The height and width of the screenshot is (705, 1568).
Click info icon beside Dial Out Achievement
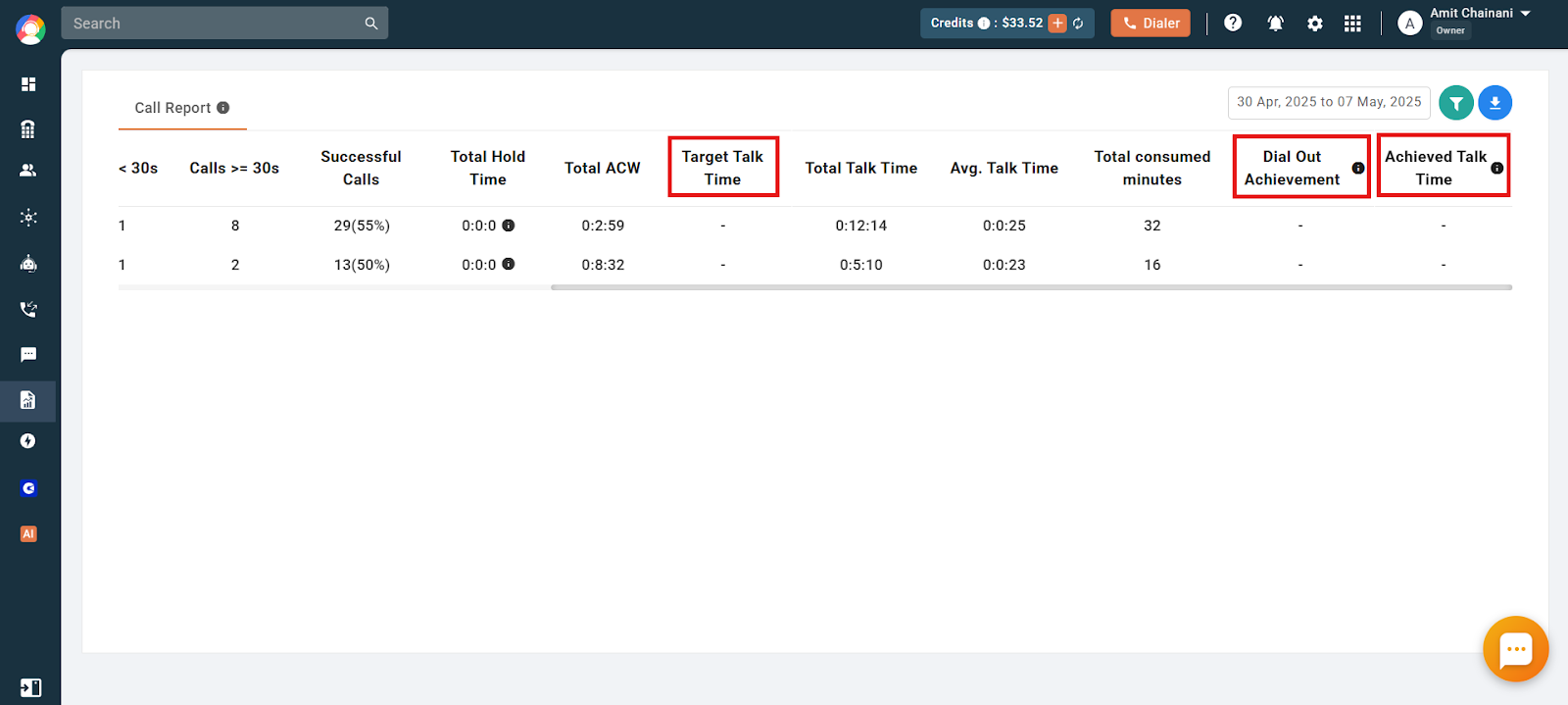point(1358,169)
